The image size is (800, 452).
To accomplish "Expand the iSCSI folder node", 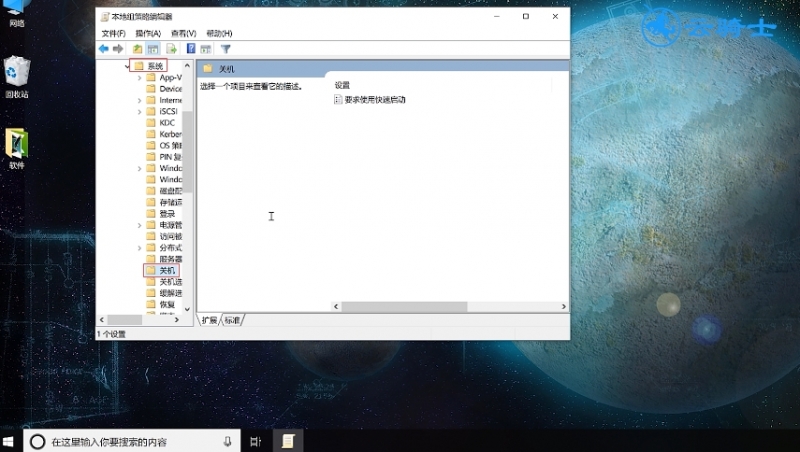I will pyautogui.click(x=139, y=112).
